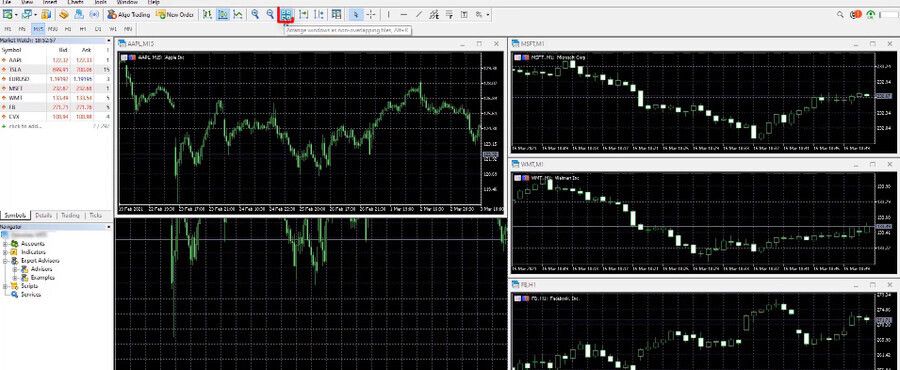Expand the Scripts node in Navigator
Screen dimensions: 900x370
5,286
